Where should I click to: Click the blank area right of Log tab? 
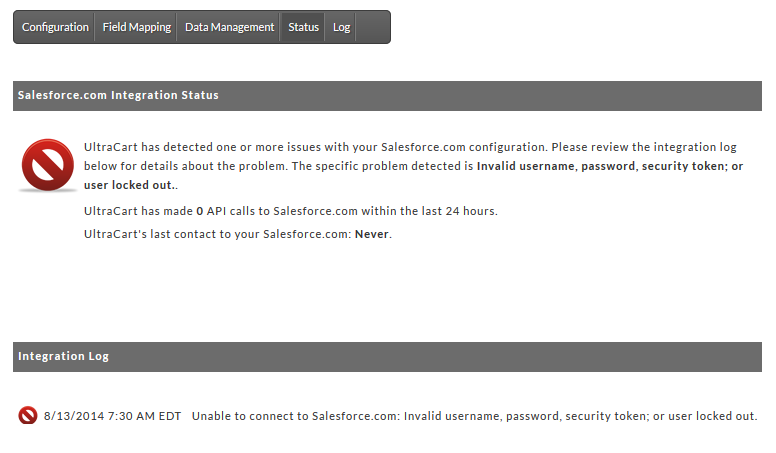pos(373,27)
